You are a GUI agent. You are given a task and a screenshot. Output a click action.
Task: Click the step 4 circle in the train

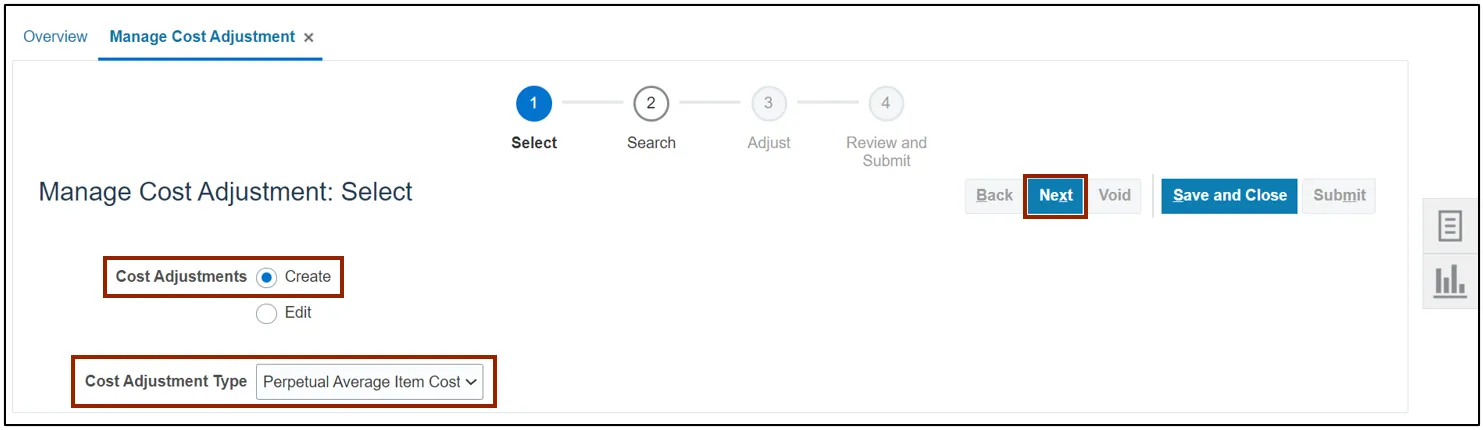click(886, 103)
